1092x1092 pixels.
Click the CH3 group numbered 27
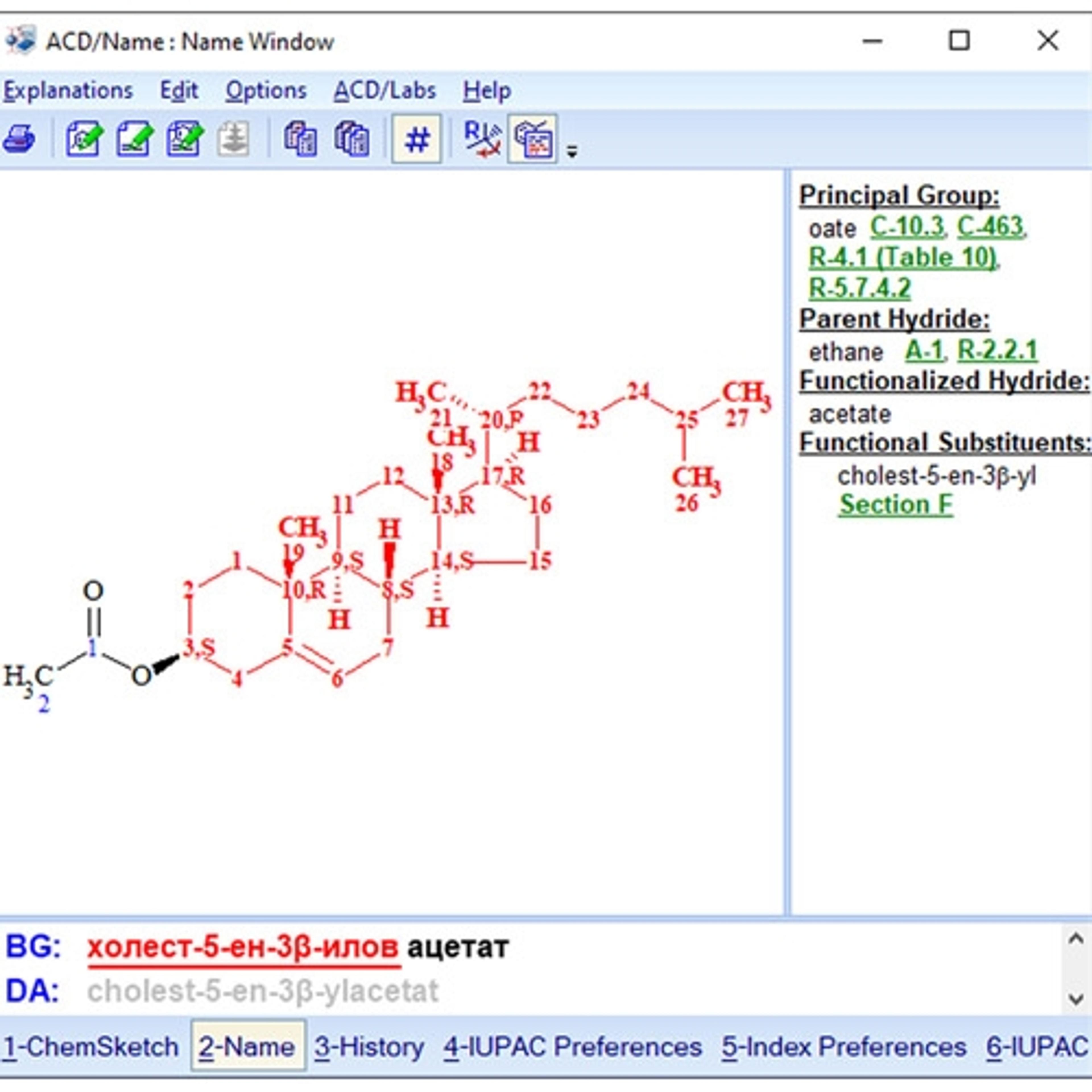point(746,394)
